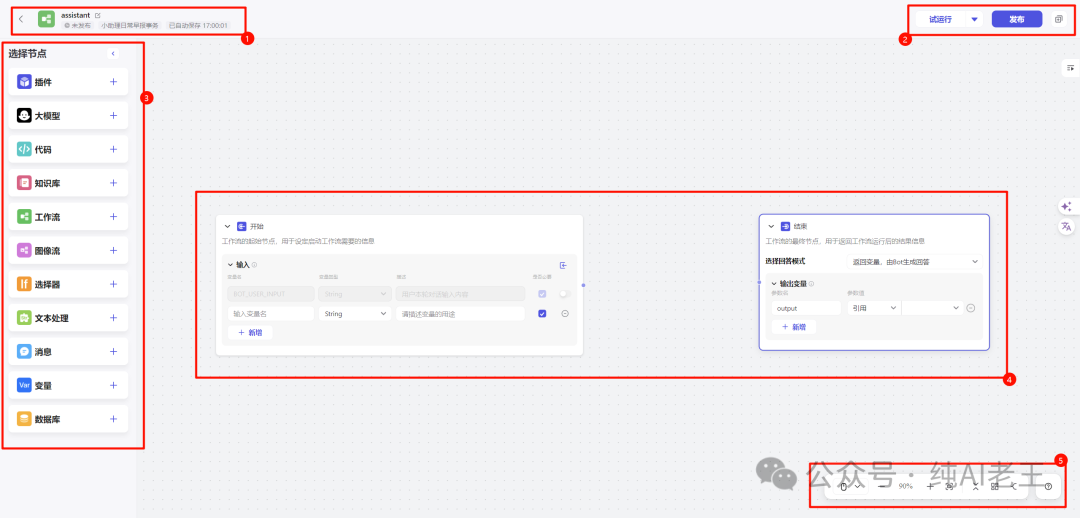Open the 选择回答模式 dropdown
Screen dimensions: 1080x518
[913, 261]
